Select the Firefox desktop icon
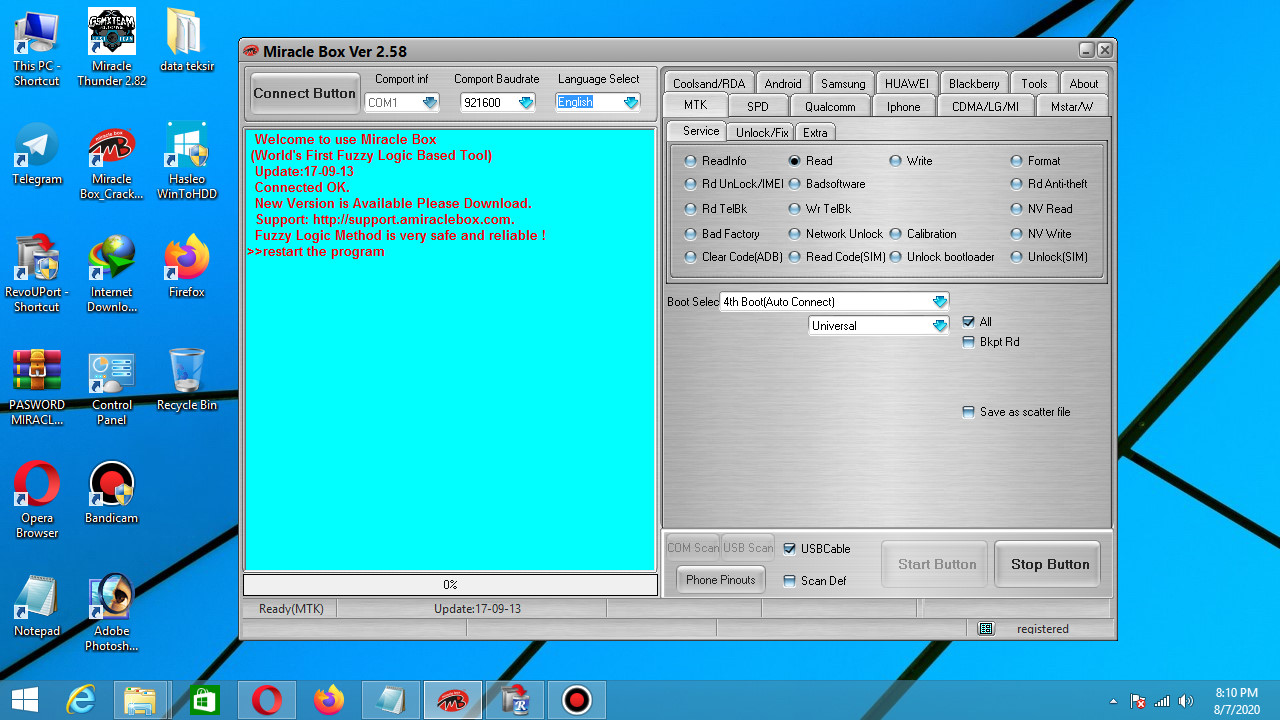This screenshot has height=720, width=1280. tap(187, 267)
